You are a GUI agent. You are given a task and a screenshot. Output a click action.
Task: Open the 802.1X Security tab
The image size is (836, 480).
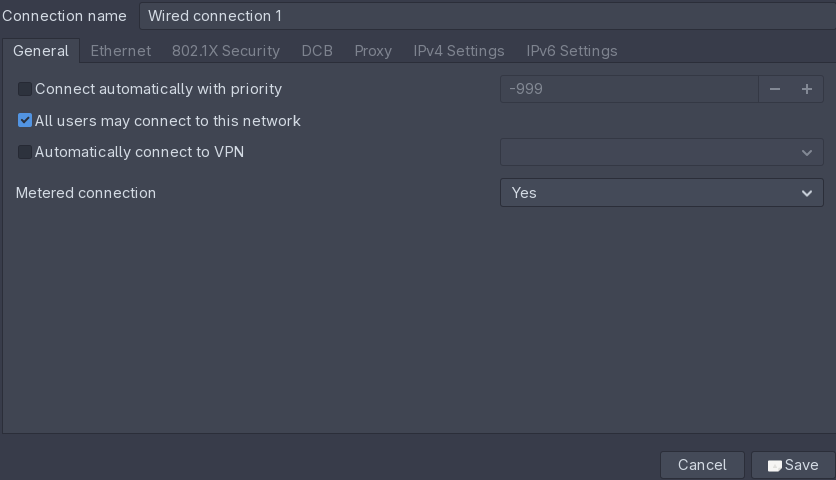click(x=225, y=51)
